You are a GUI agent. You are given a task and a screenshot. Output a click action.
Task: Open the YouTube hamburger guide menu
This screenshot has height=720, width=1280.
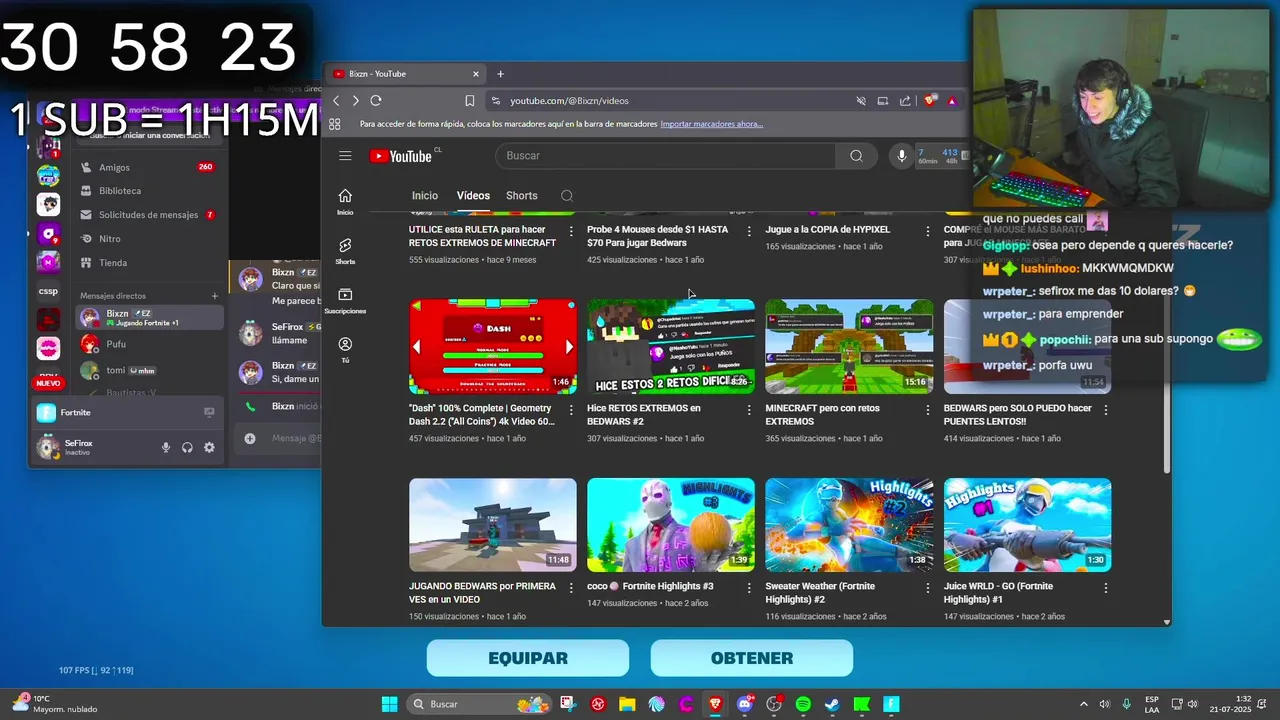[345, 155]
